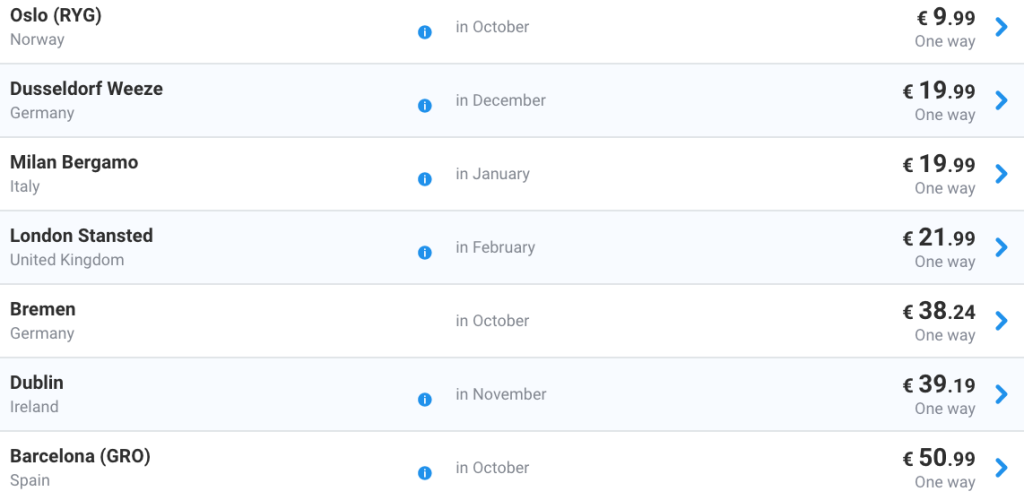Open the Barcelona (GRO) fare chevron
This screenshot has height=500, width=1024.
(x=1001, y=468)
